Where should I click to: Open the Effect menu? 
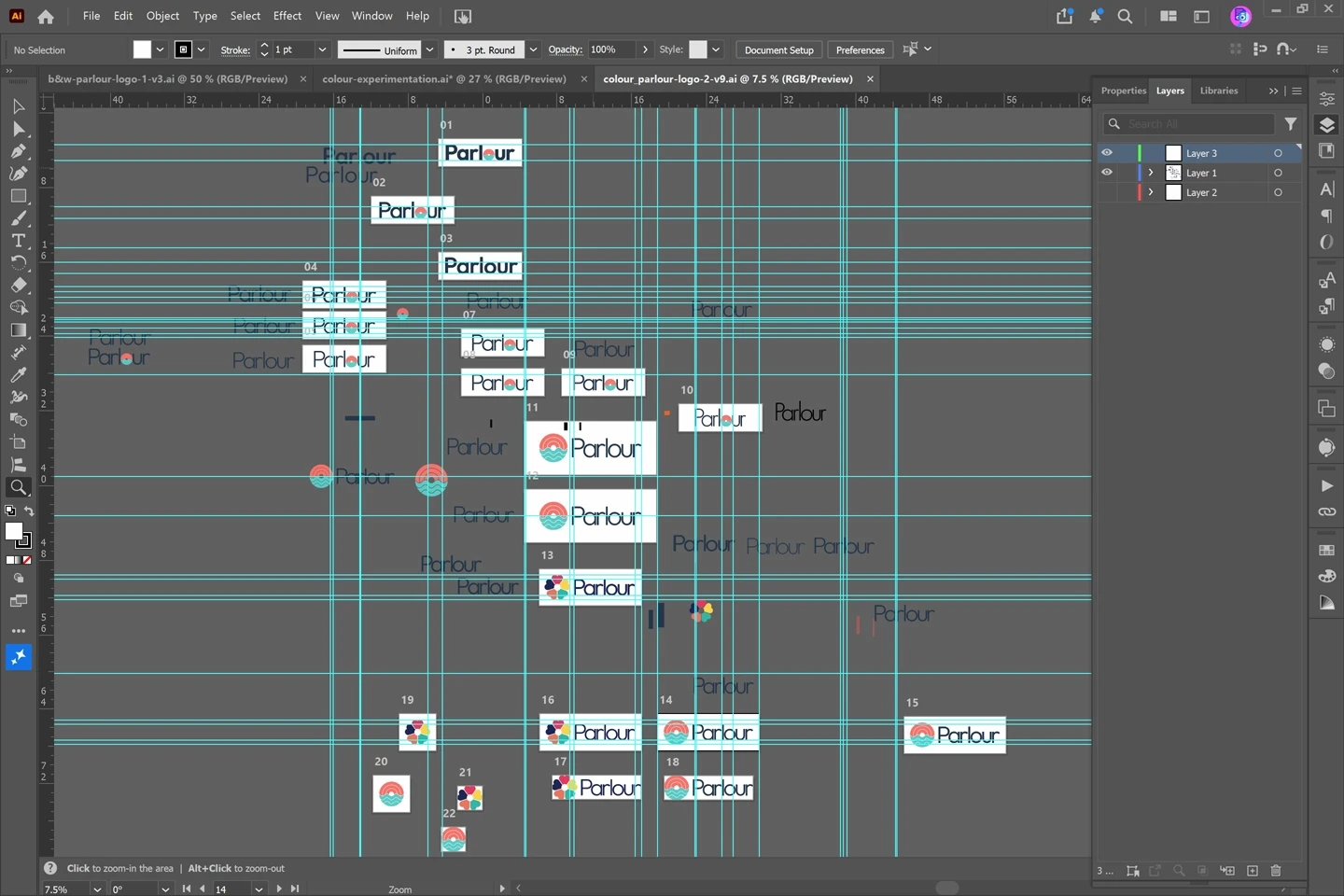click(x=287, y=16)
